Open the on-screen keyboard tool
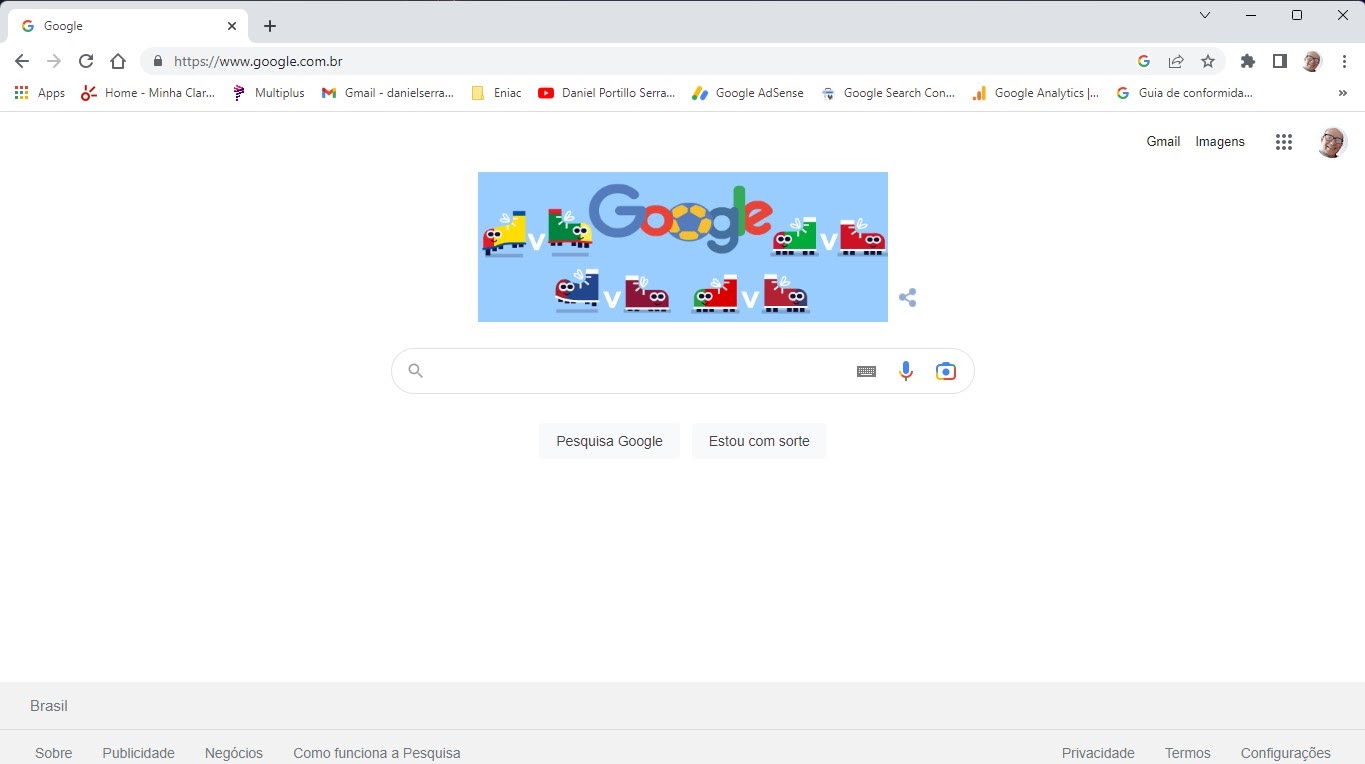Image resolution: width=1365 pixels, height=764 pixels. click(866, 371)
